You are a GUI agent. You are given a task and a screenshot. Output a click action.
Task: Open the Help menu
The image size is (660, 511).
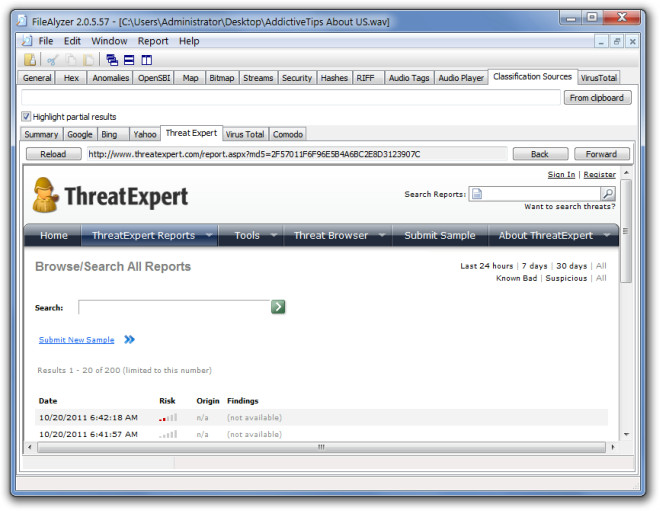point(189,41)
